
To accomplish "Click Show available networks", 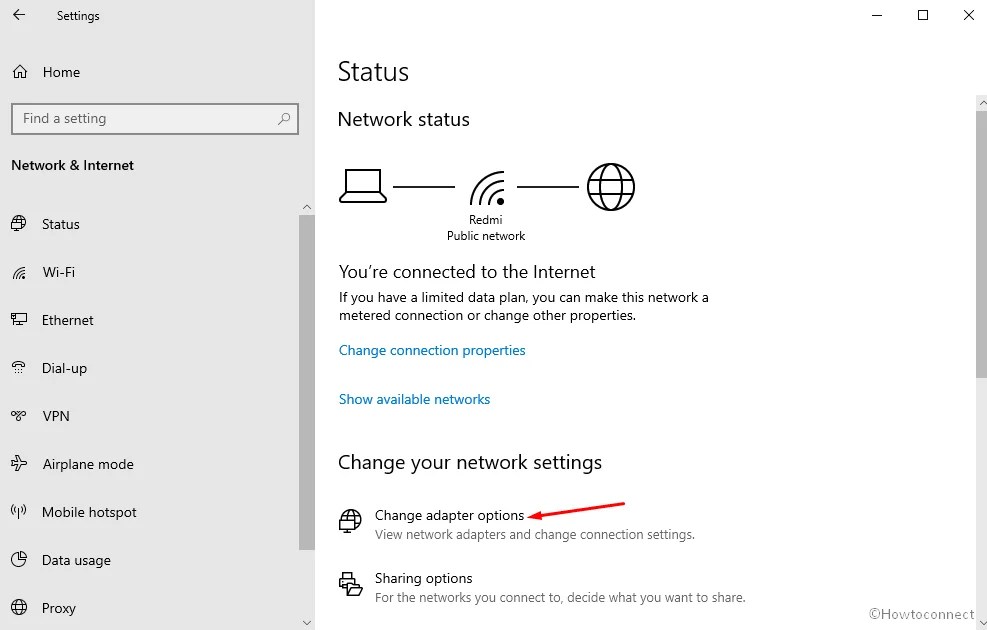I will pyautogui.click(x=414, y=399).
